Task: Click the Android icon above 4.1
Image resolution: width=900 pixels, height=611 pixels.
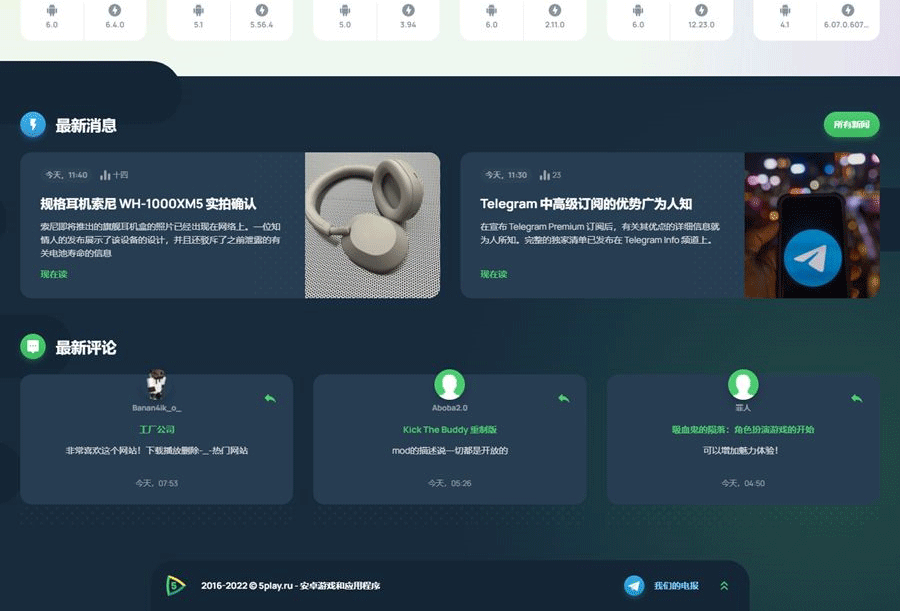Action: tap(785, 10)
